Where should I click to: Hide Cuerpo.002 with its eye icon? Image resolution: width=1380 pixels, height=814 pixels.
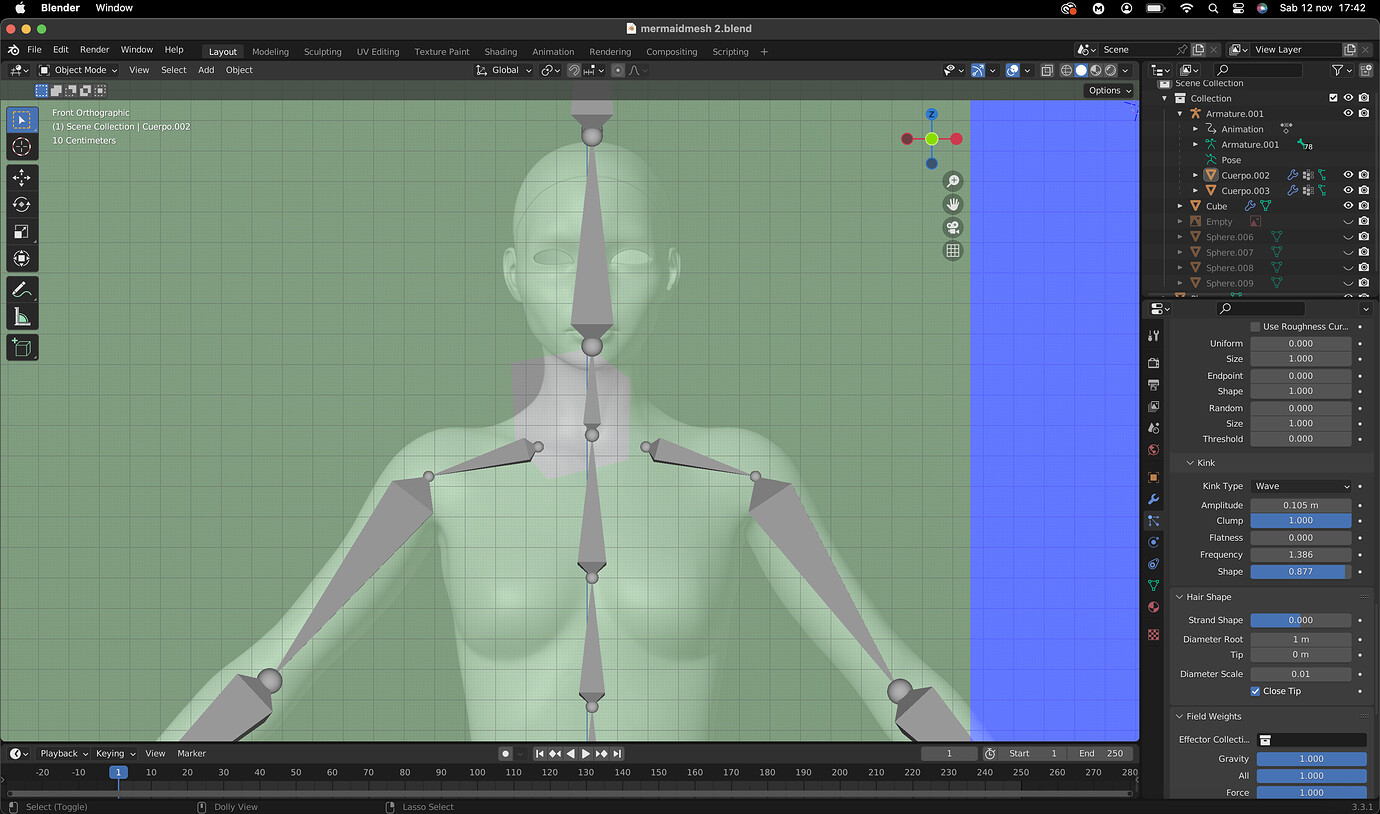pos(1348,175)
